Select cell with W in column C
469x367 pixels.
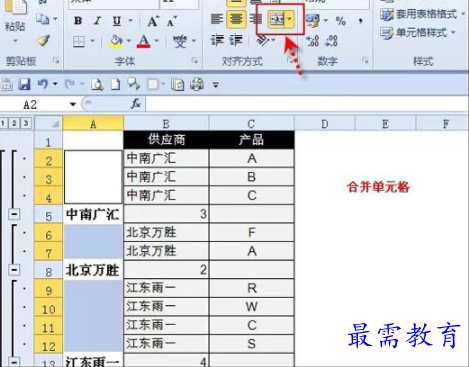pos(252,306)
